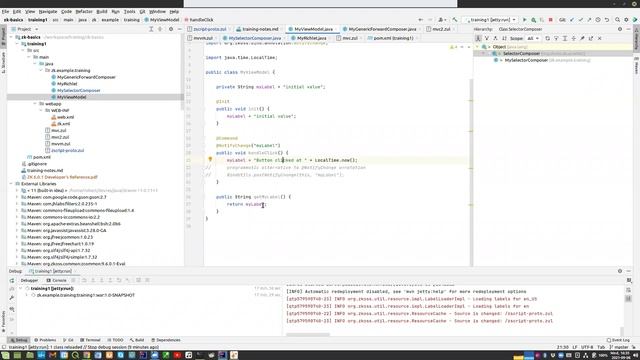The height and width of the screenshot is (360, 640).
Task: Close the hierarchy tab with X icon
Action: click(x=600, y=38)
